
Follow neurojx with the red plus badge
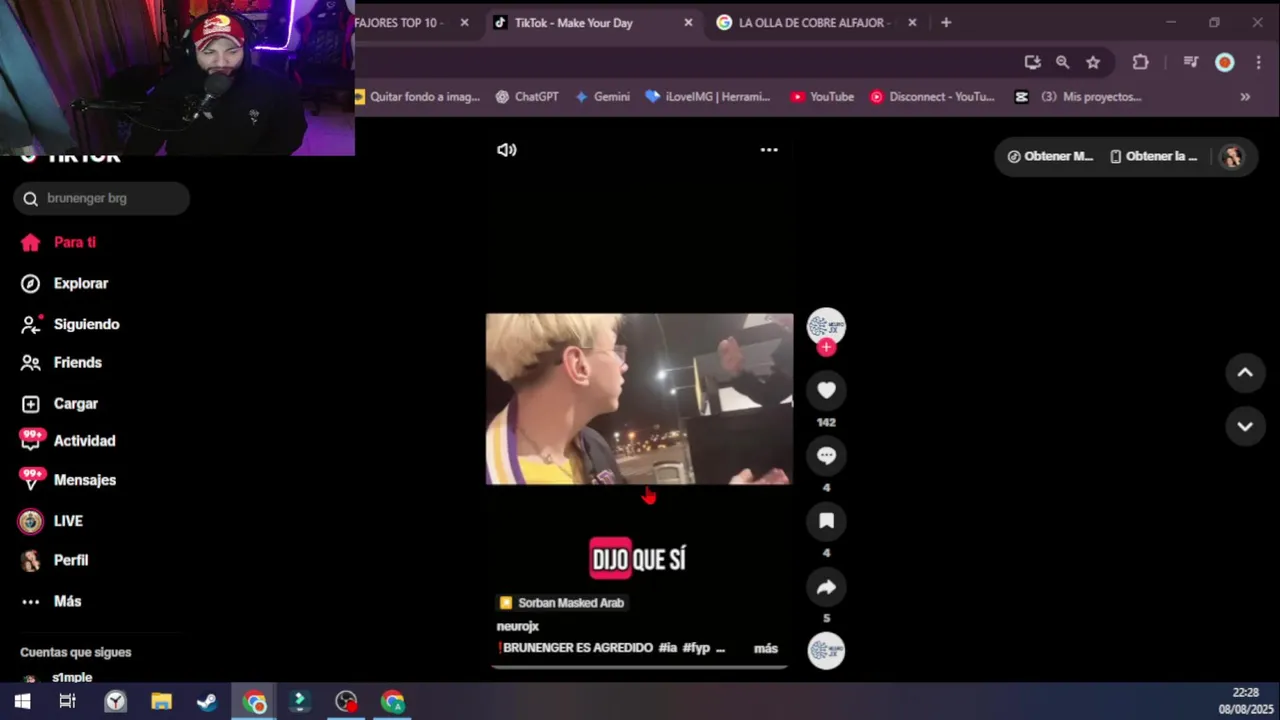[x=826, y=347]
